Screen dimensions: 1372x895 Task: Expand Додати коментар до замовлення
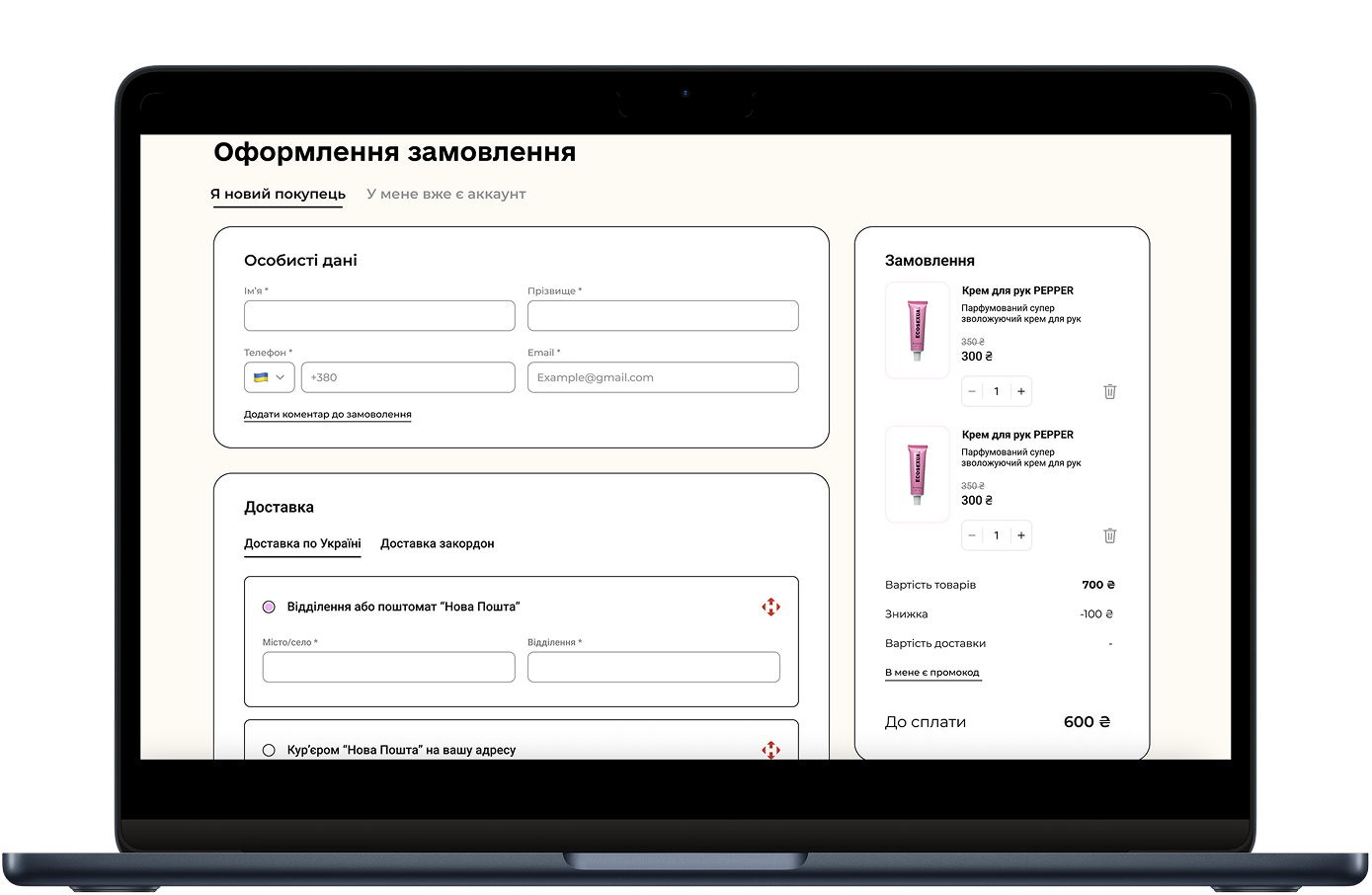[x=327, y=414]
